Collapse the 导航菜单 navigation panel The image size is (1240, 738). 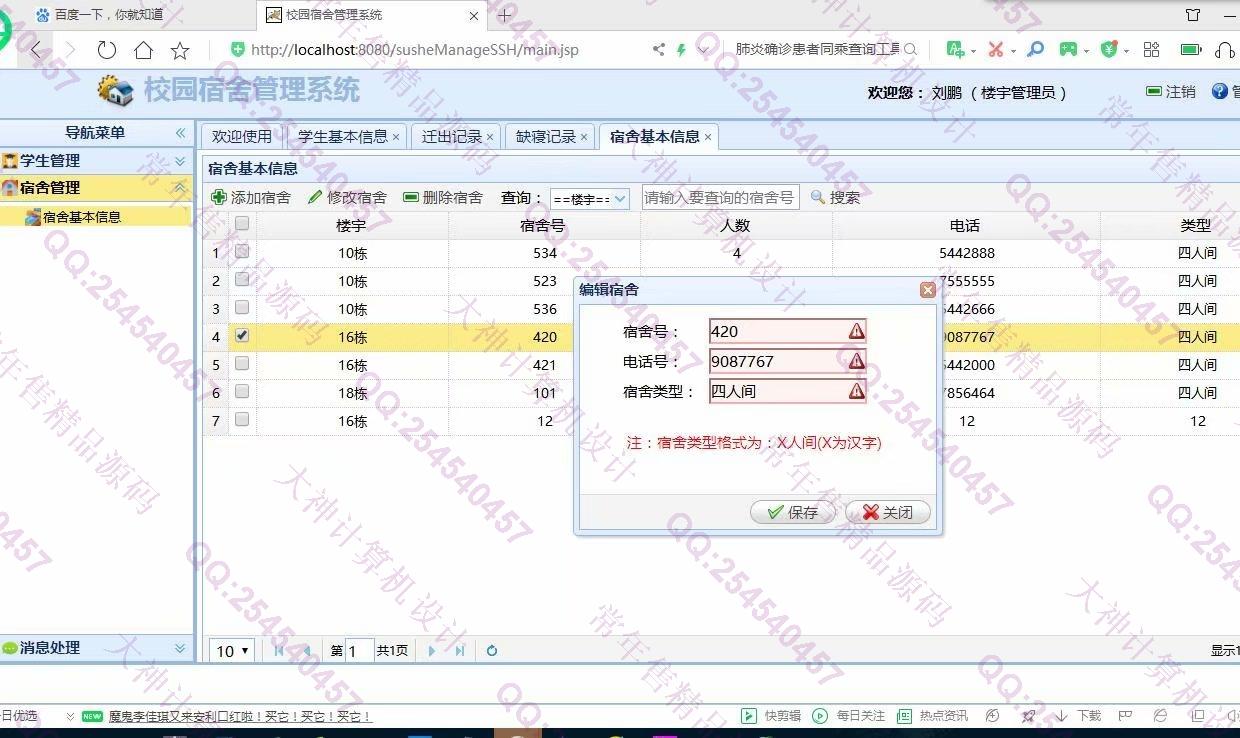pos(180,133)
